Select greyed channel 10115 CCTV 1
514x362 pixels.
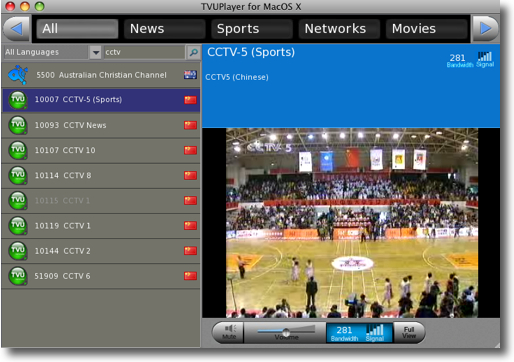click(101, 200)
